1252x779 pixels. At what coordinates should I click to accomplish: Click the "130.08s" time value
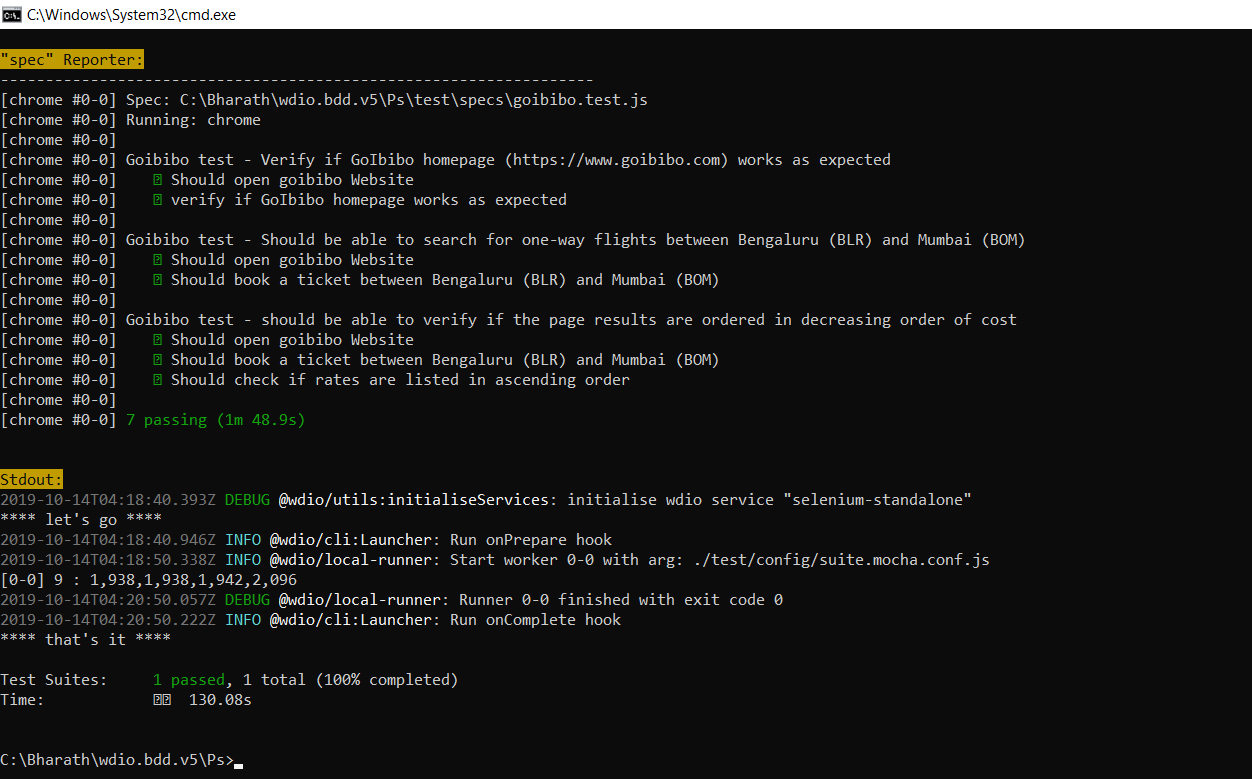click(x=220, y=700)
